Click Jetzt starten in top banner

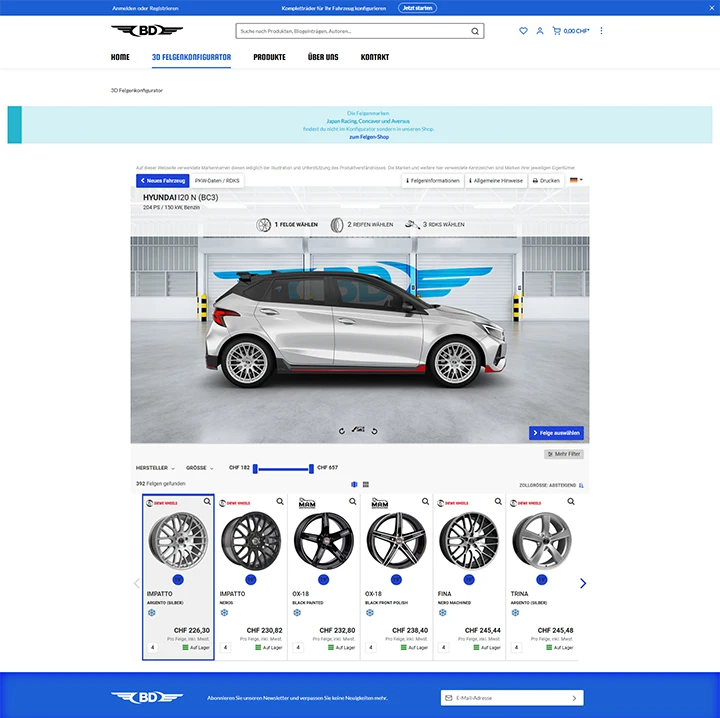click(417, 8)
